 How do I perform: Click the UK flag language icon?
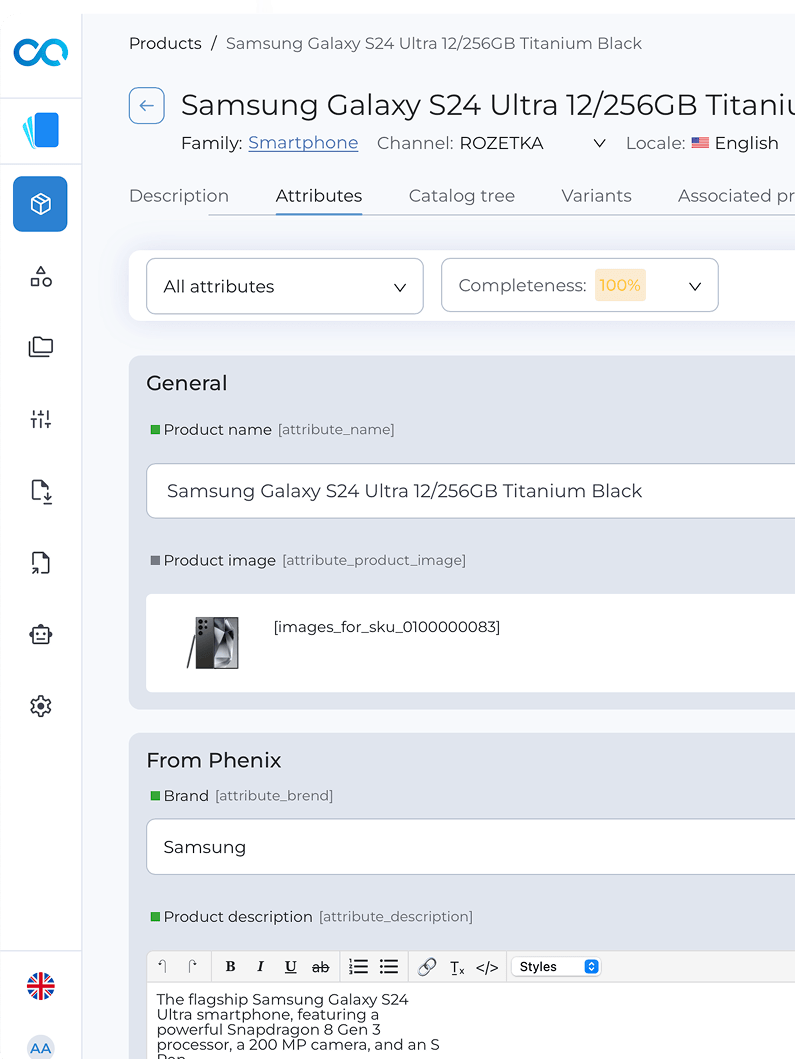click(x=41, y=986)
